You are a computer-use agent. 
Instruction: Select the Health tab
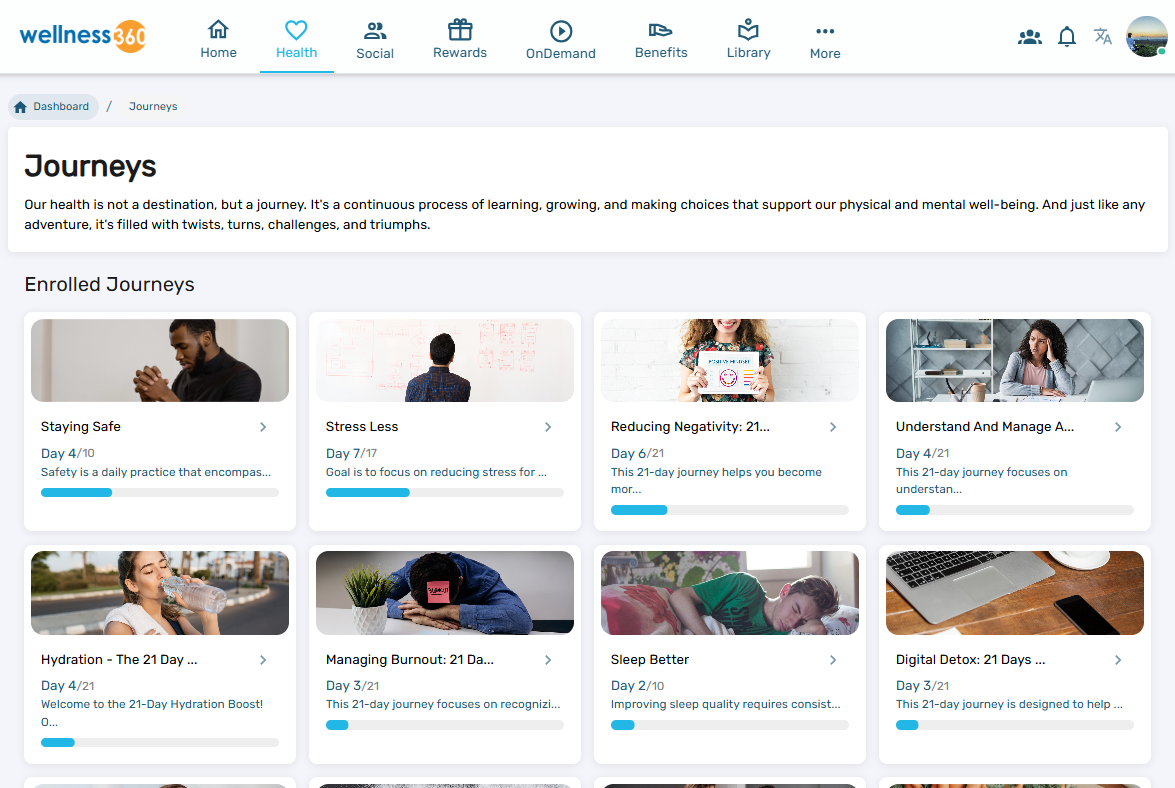297,38
